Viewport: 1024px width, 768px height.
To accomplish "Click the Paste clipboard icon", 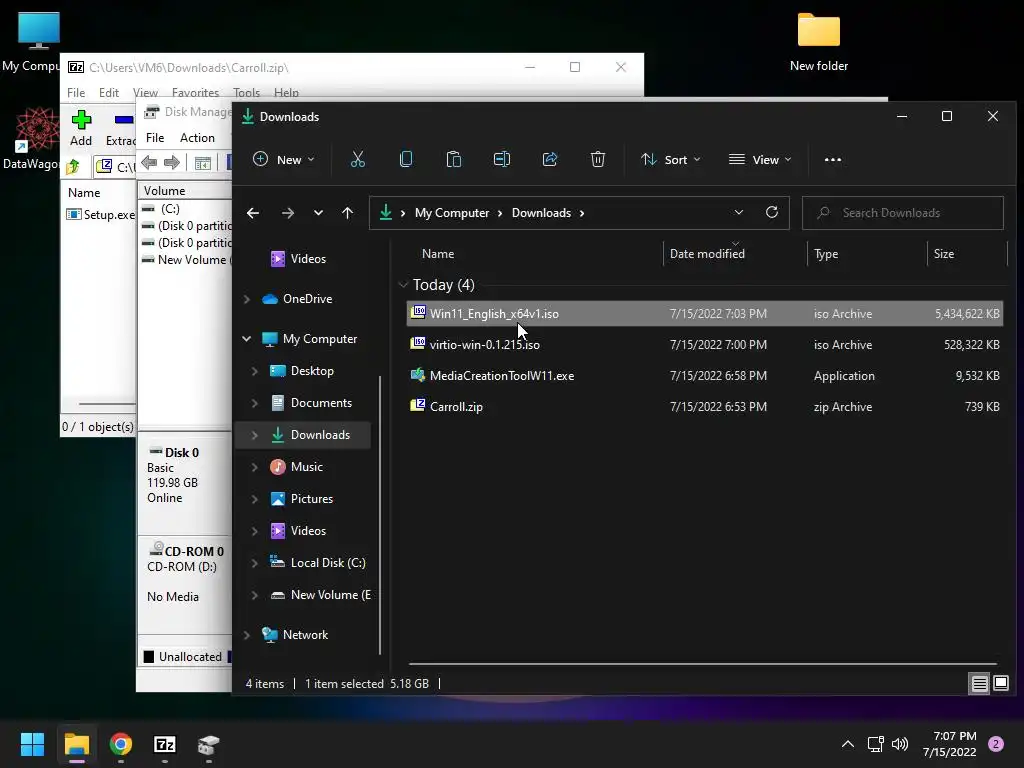I will click(453, 159).
